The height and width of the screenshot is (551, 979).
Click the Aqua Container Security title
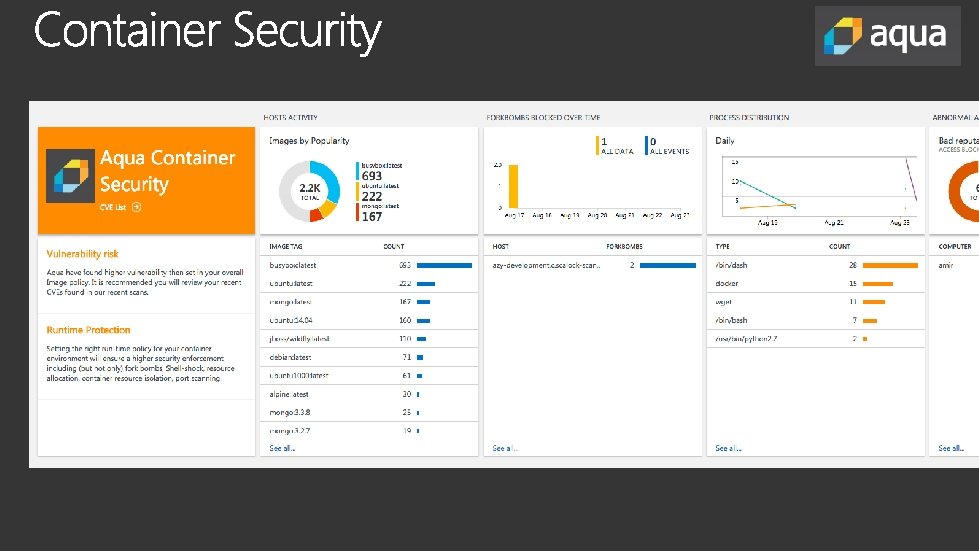tap(167, 171)
